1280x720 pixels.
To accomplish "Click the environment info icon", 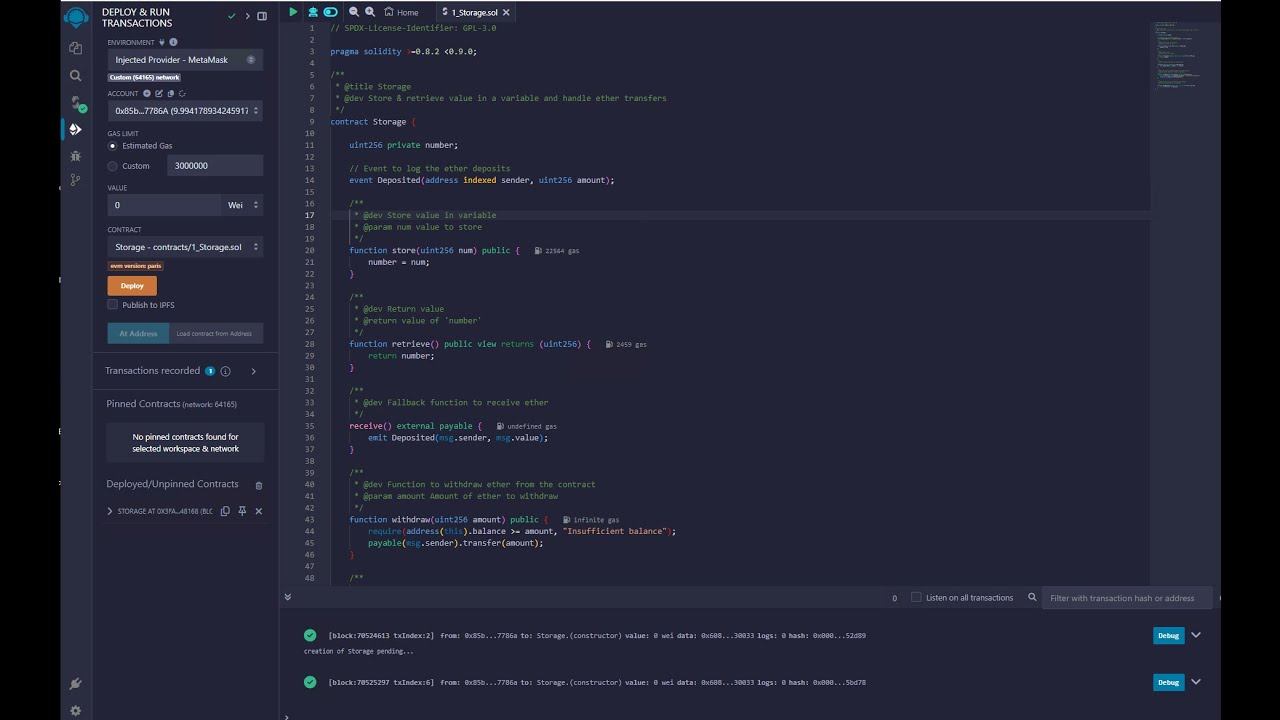I will pyautogui.click(x=173, y=42).
